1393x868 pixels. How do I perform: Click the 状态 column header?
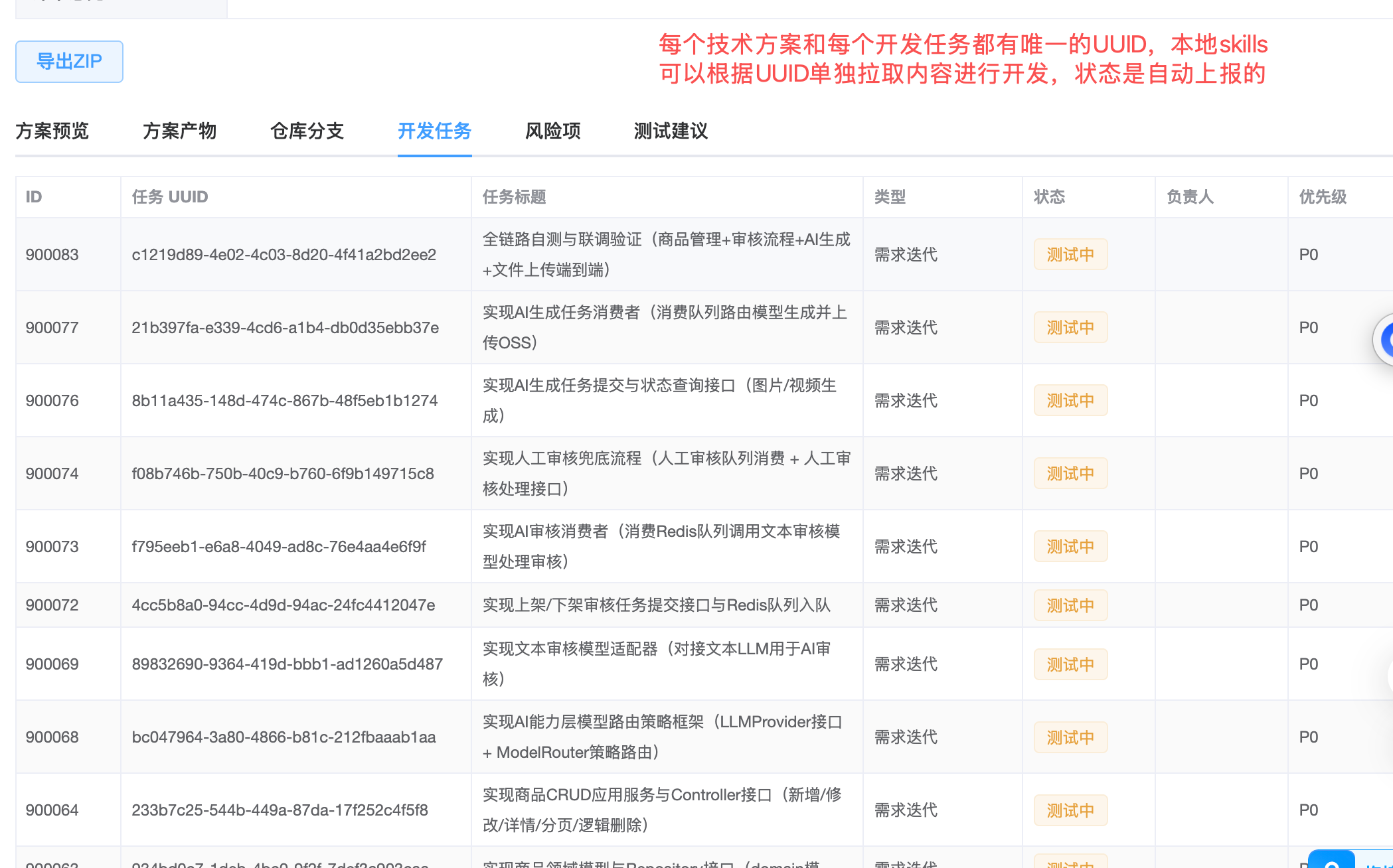pos(1050,197)
